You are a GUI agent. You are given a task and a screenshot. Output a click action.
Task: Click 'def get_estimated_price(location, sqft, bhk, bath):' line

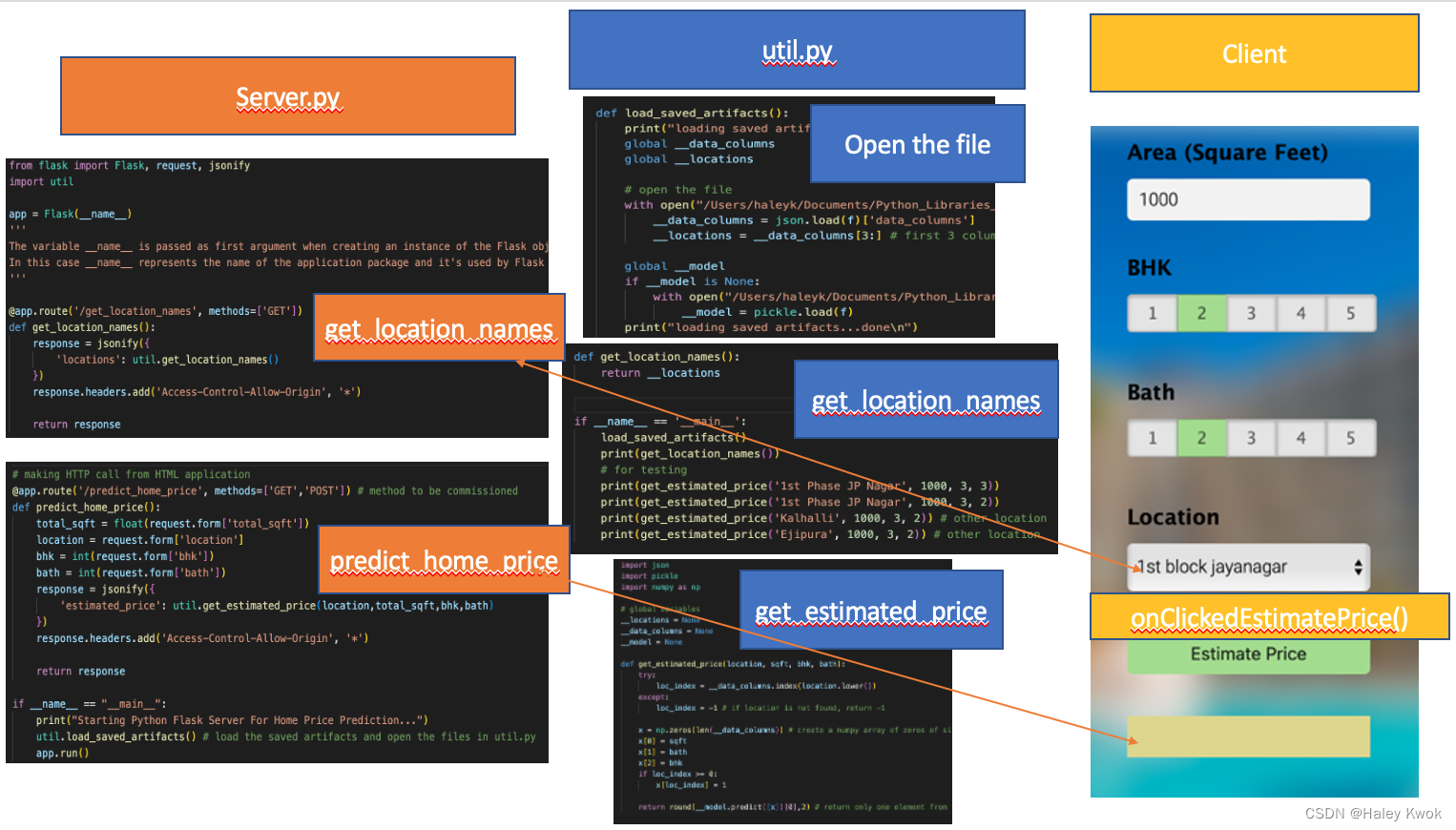click(733, 663)
